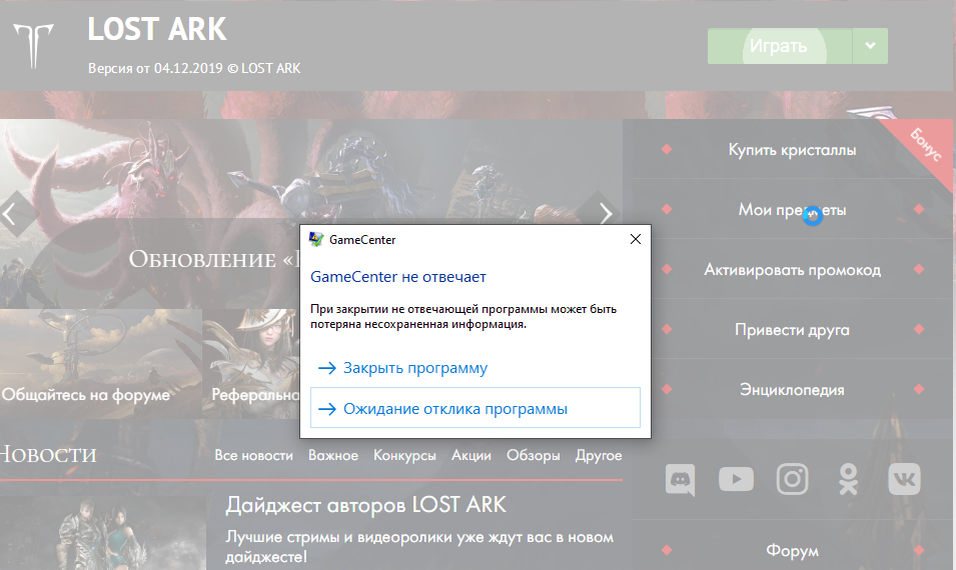Open the Discord social icon
Screen dimensions: 956x570
680,479
